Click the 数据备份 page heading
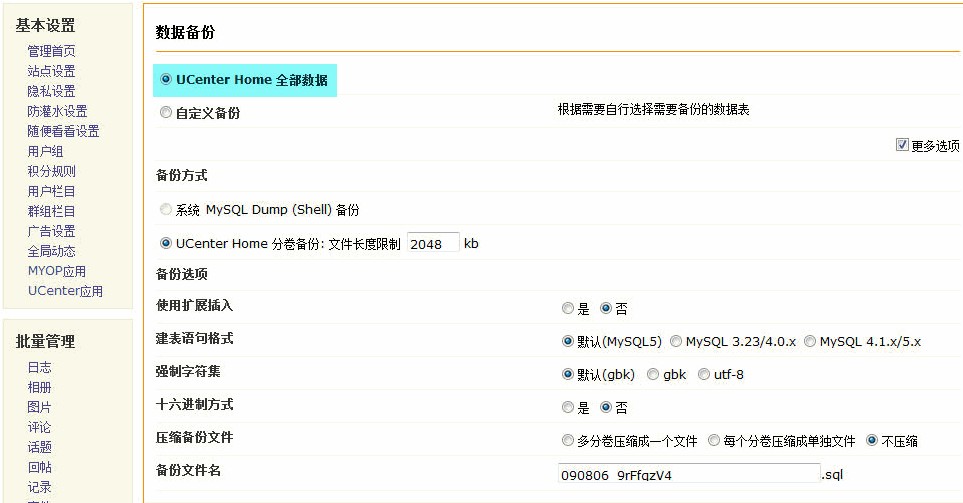This screenshot has height=503, width=963. pos(185,33)
